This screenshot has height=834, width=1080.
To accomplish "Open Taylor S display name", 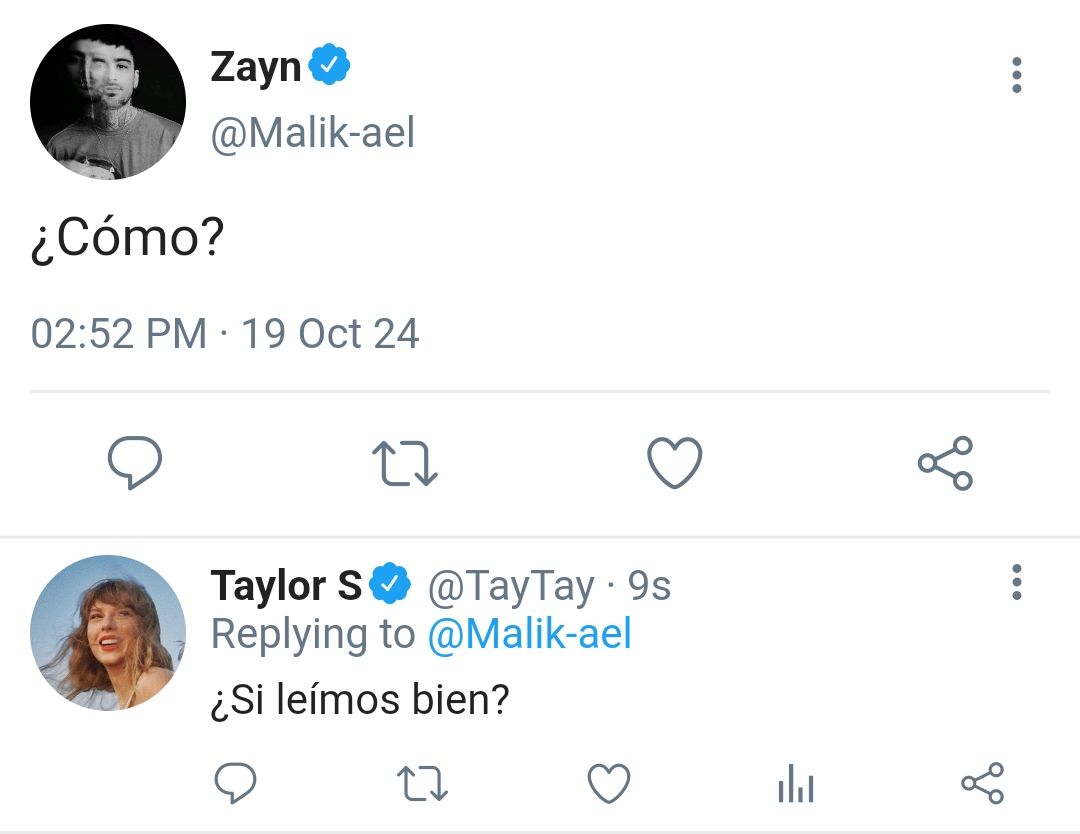I will pos(286,586).
